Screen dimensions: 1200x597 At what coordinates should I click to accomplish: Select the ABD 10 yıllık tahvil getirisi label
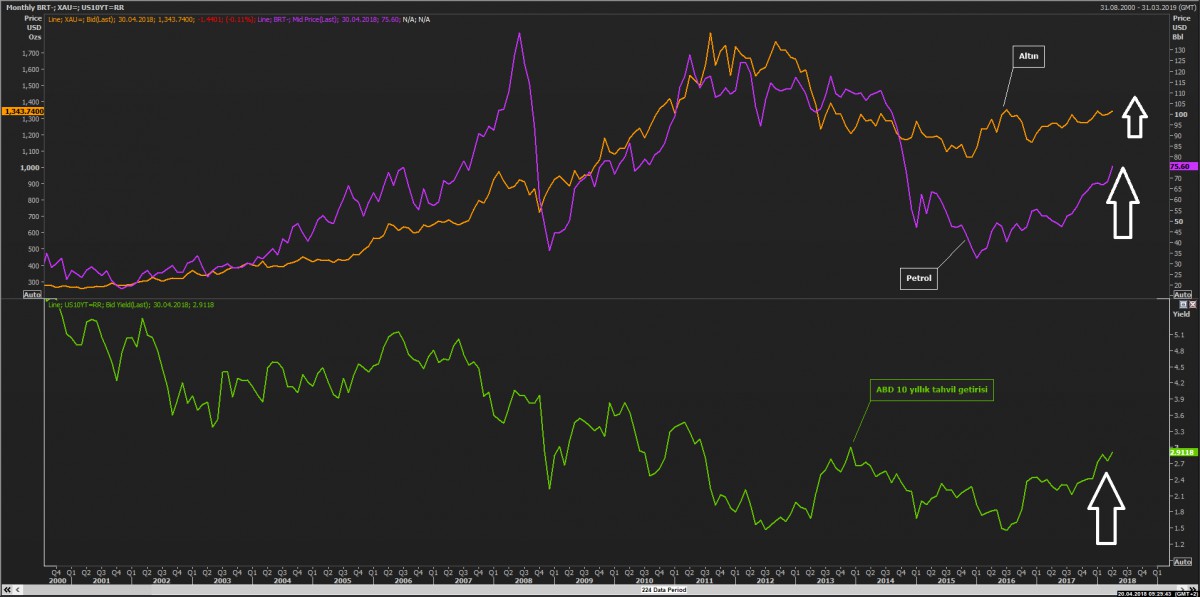point(933,391)
